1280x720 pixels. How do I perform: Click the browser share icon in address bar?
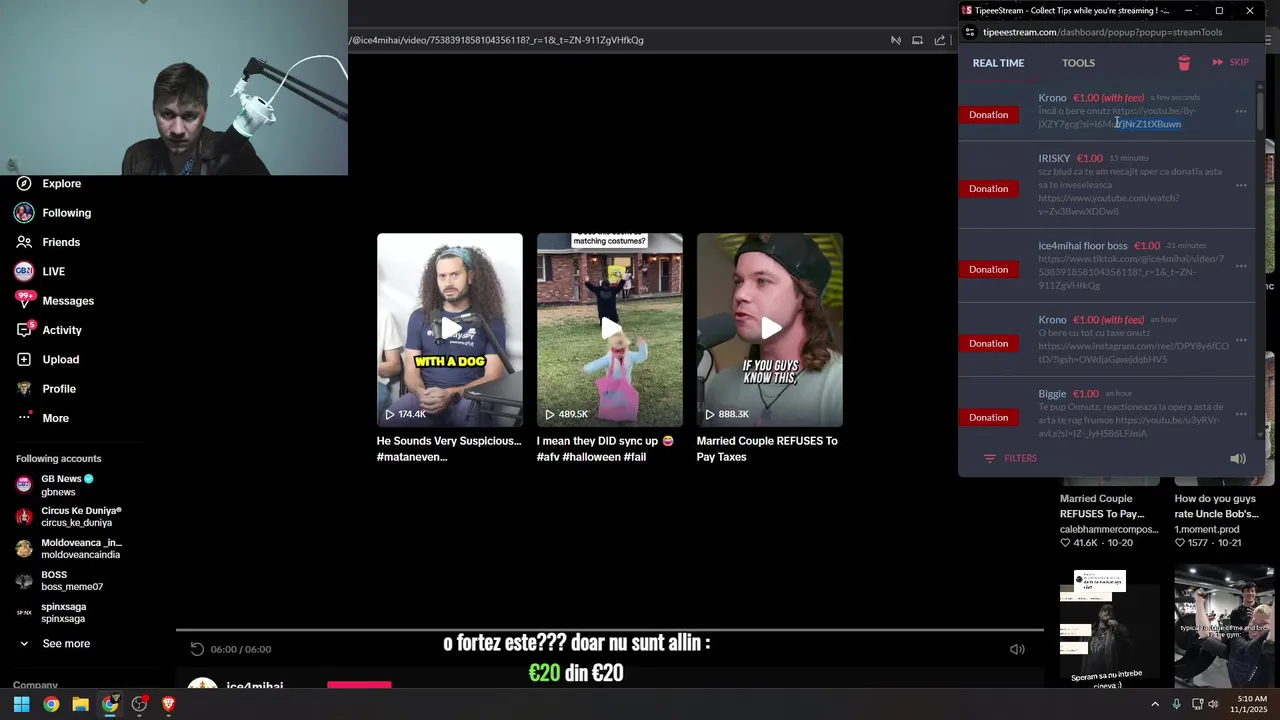[940, 40]
